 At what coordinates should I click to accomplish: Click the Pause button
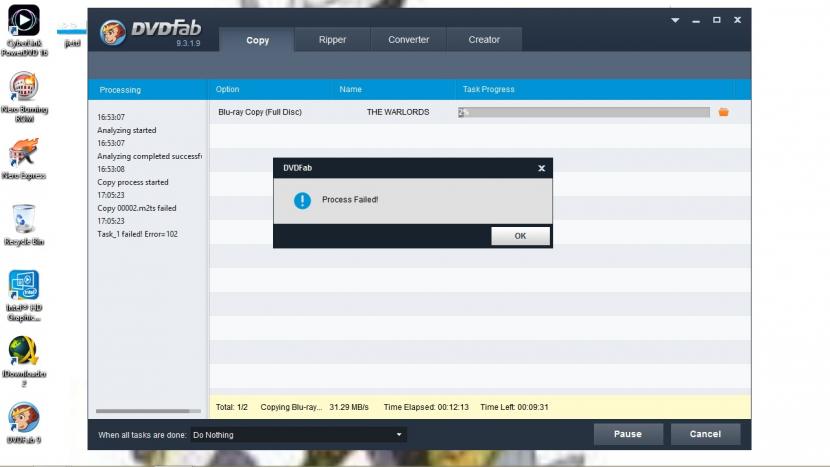pyautogui.click(x=628, y=434)
